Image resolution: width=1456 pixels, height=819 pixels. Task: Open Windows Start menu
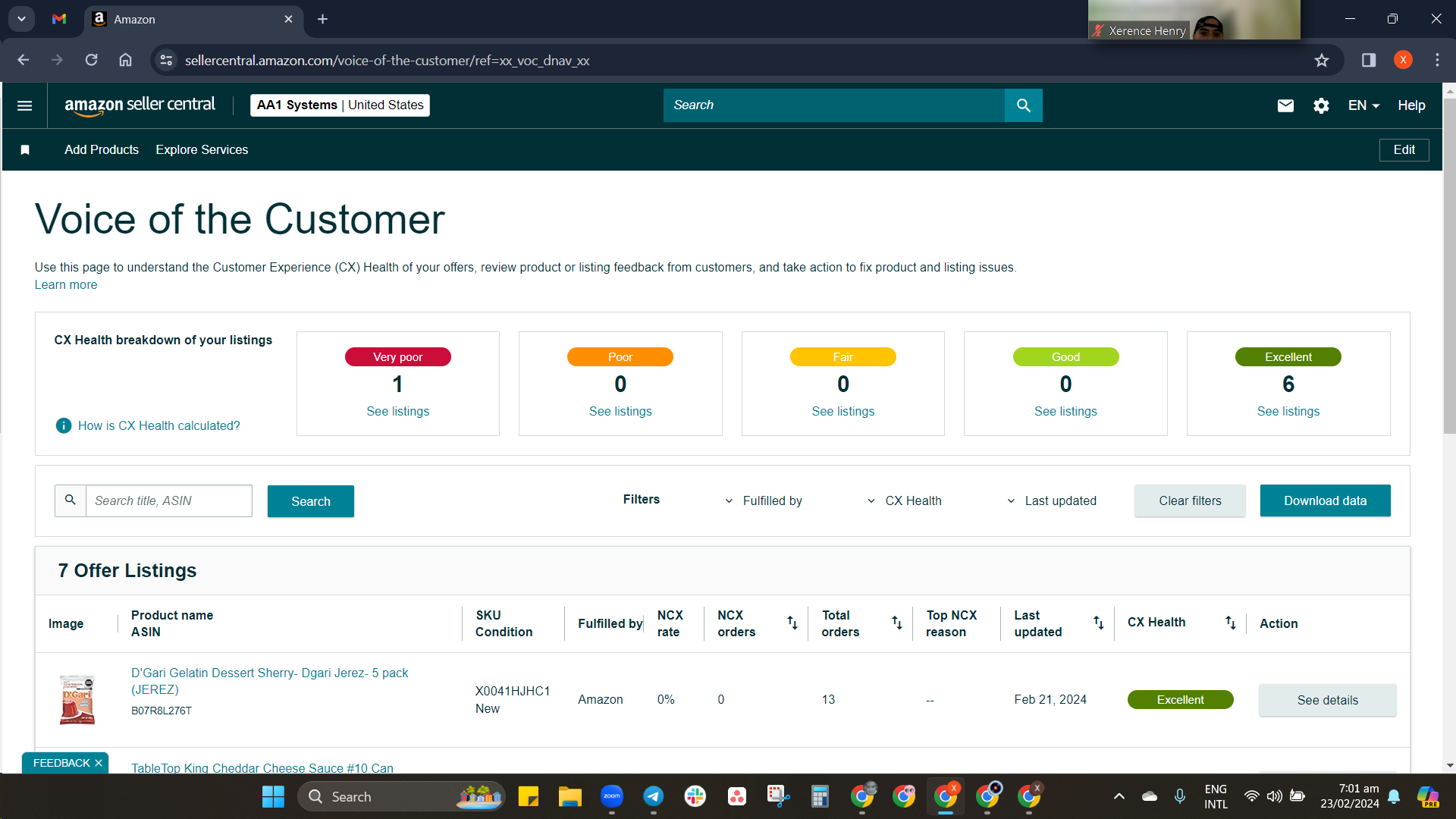273,796
